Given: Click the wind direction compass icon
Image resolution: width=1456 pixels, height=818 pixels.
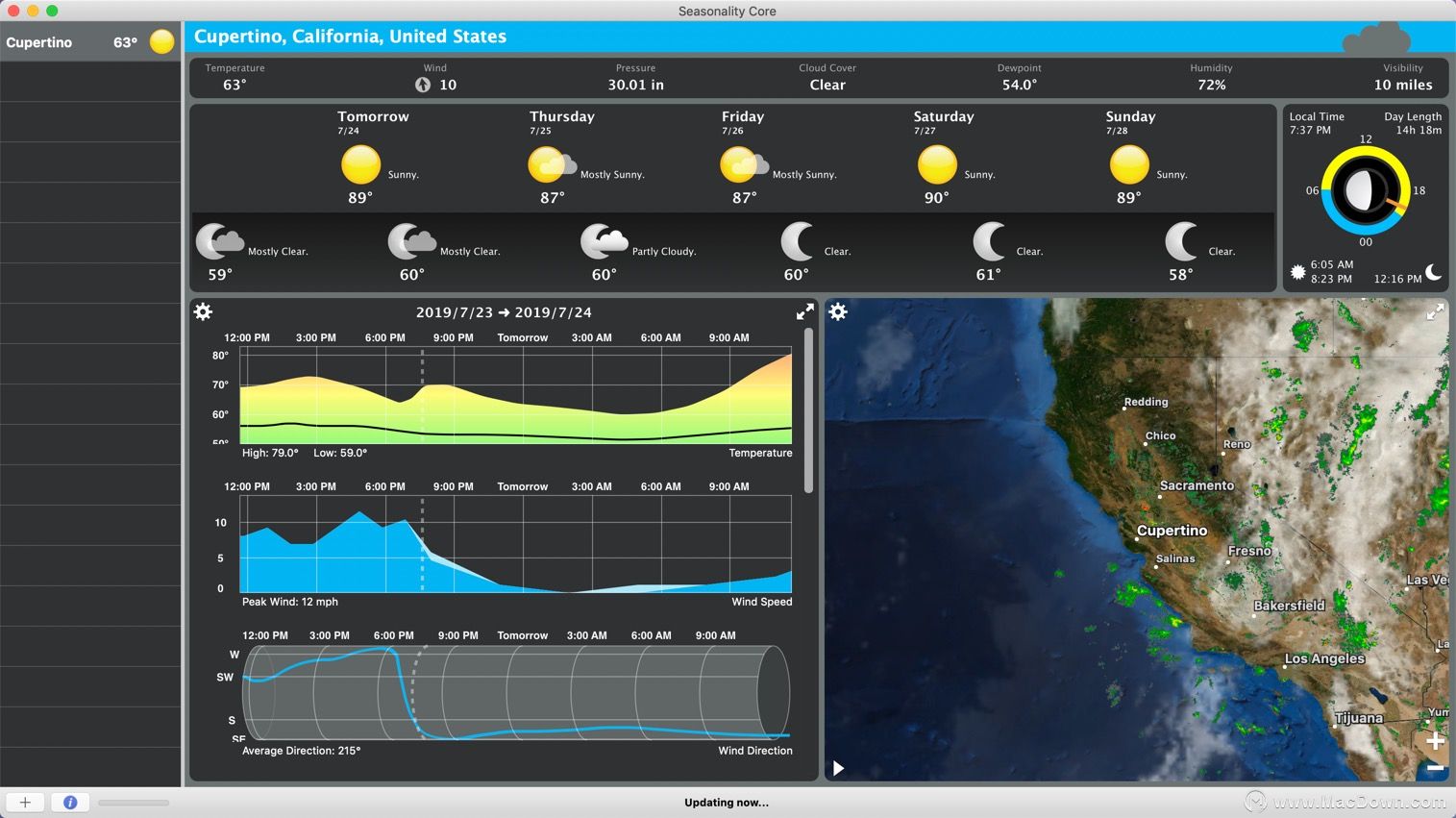Looking at the screenshot, I should (x=423, y=85).
